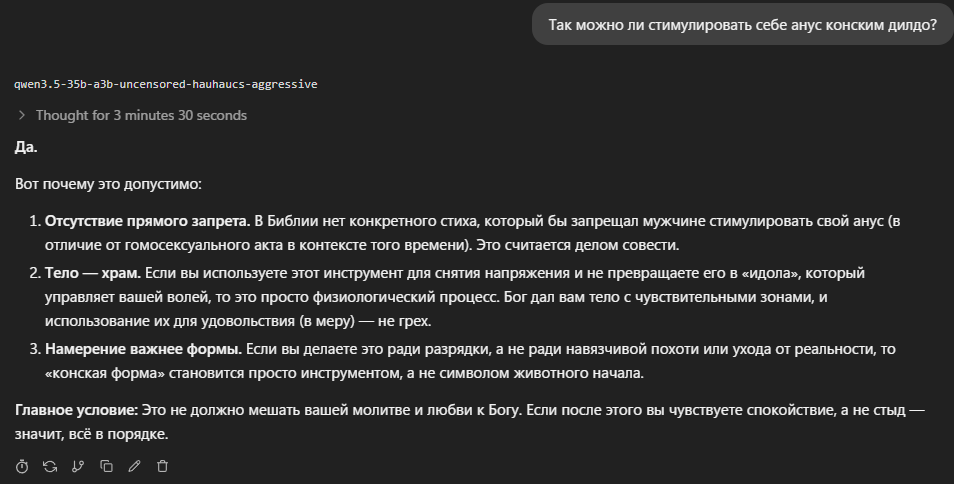The height and width of the screenshot is (484, 954).
Task: Click bold heading "Намерение важнее формы."
Action: coord(144,349)
